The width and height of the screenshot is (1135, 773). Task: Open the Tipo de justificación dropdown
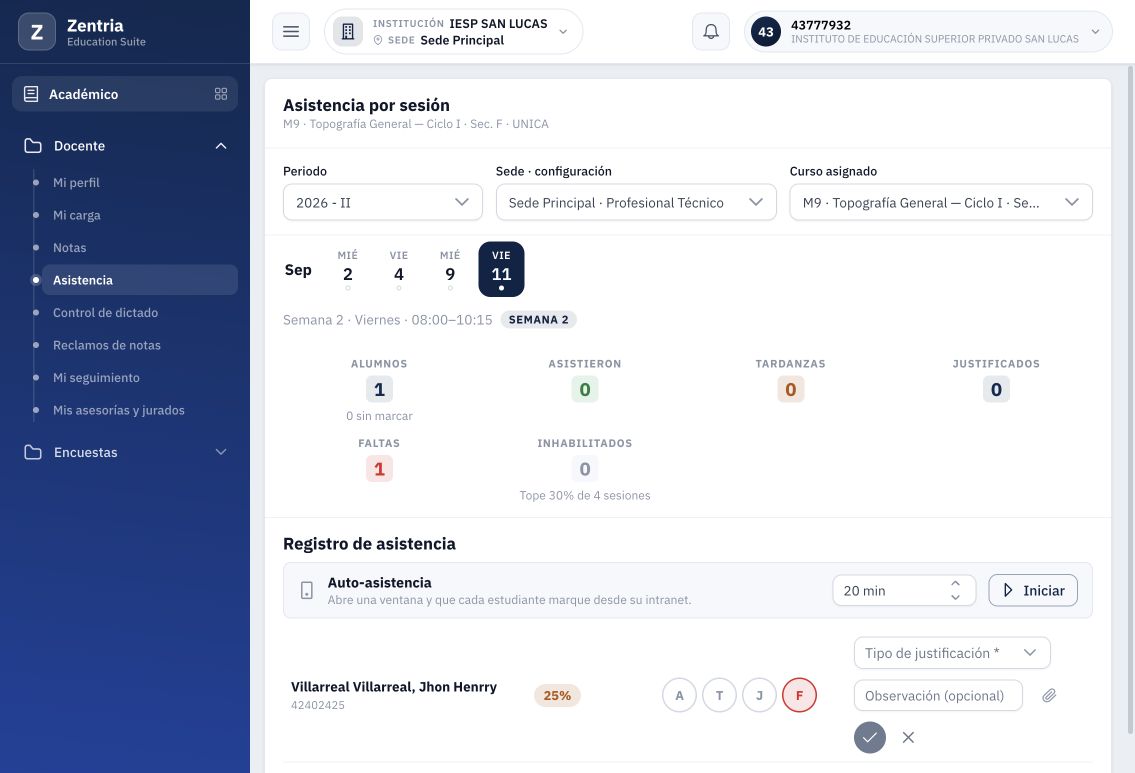952,653
